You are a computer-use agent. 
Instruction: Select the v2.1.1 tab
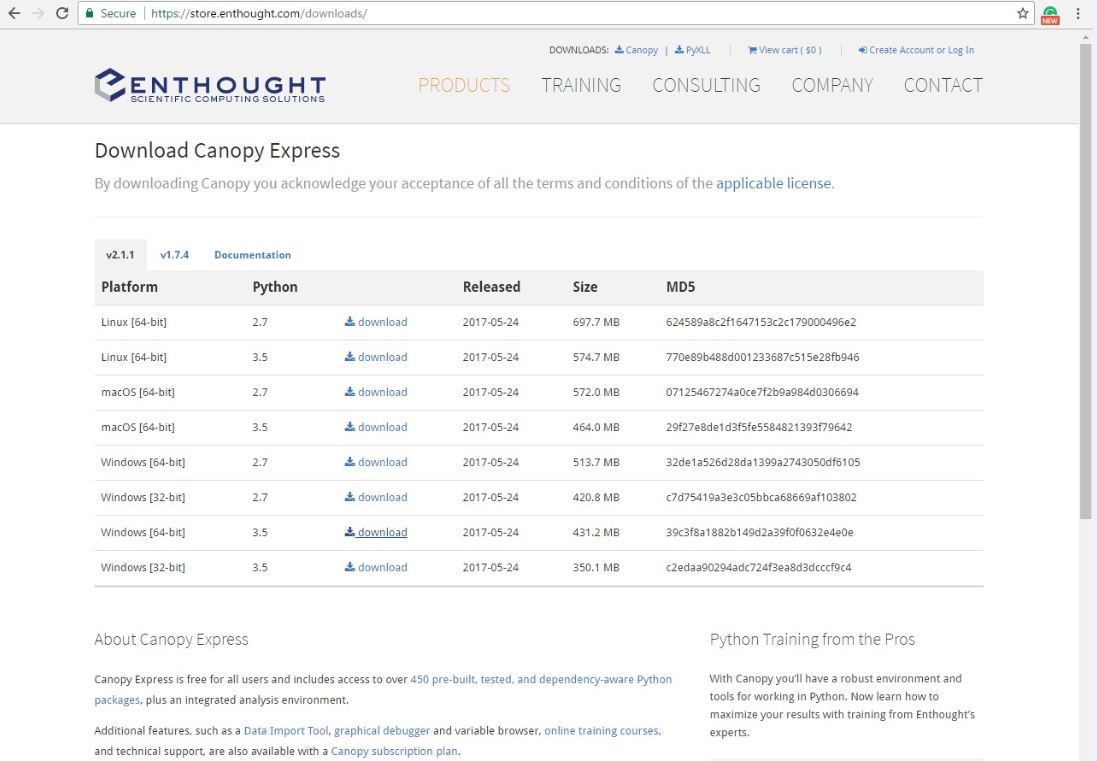coord(120,255)
